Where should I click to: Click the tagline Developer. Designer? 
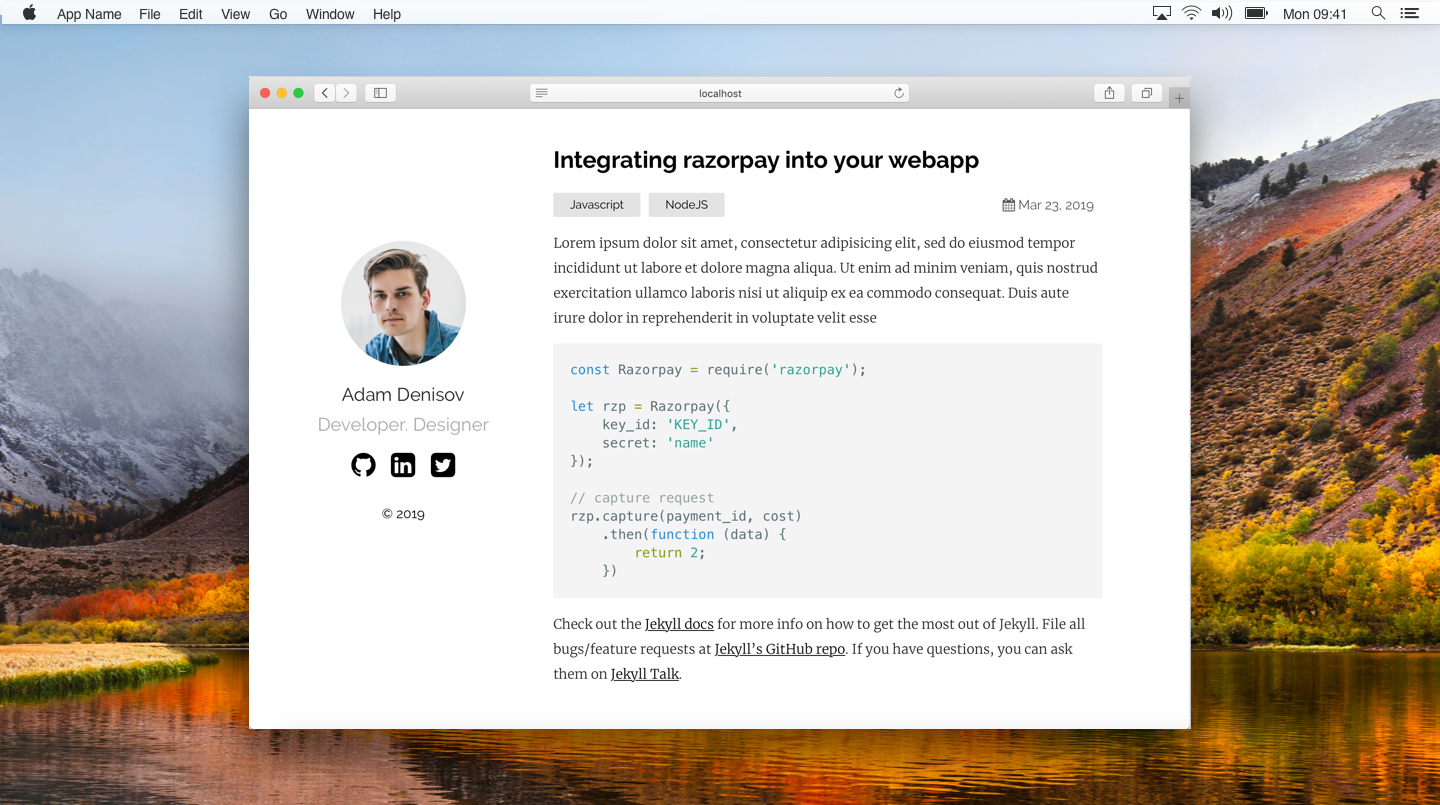click(x=403, y=424)
